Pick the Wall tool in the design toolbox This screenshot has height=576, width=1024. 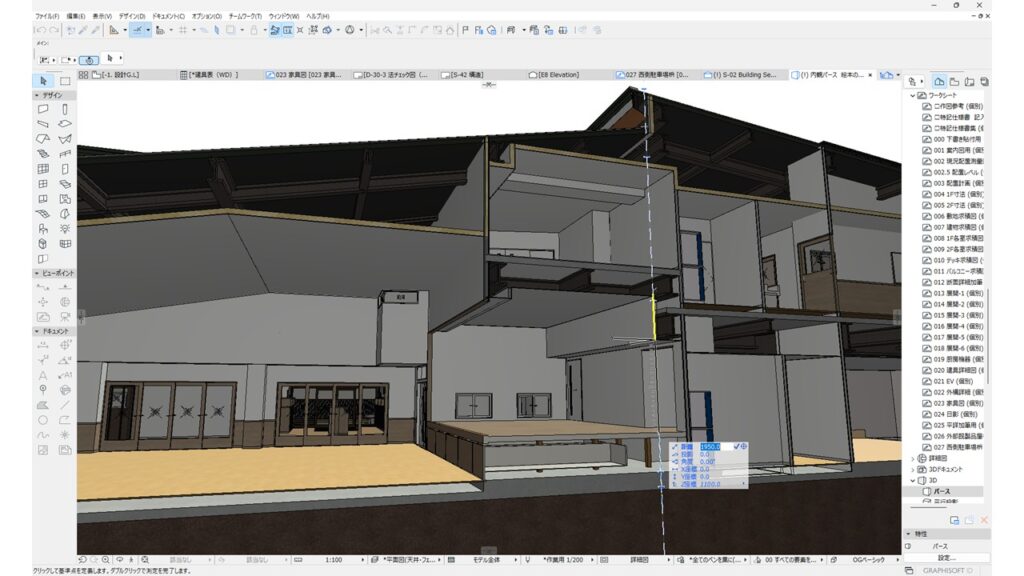coord(43,109)
